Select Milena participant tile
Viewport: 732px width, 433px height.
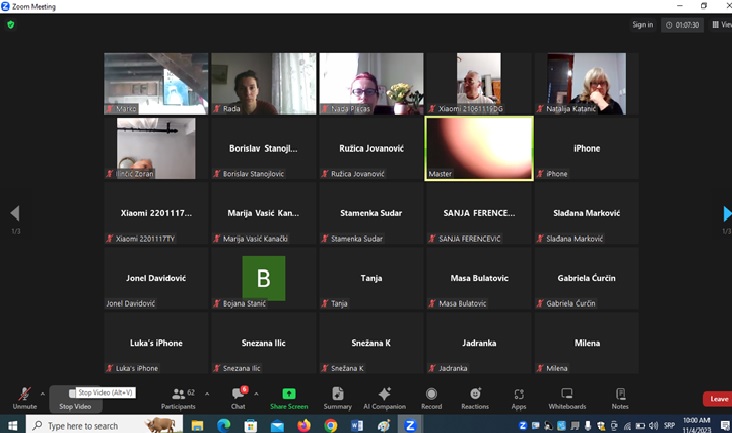point(587,343)
